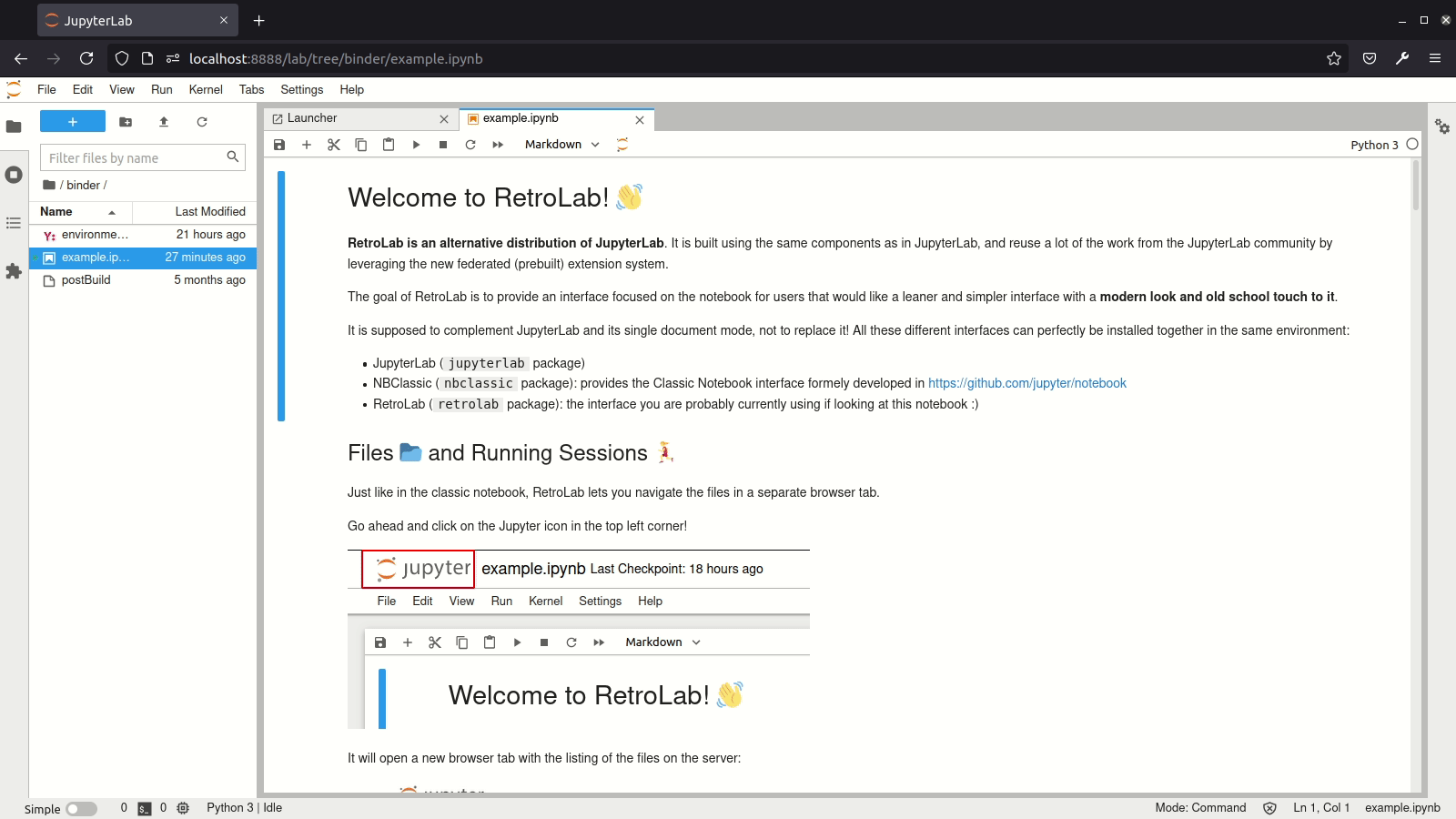Upload files with the upload icon
The height and width of the screenshot is (819, 1456).
[x=164, y=122]
